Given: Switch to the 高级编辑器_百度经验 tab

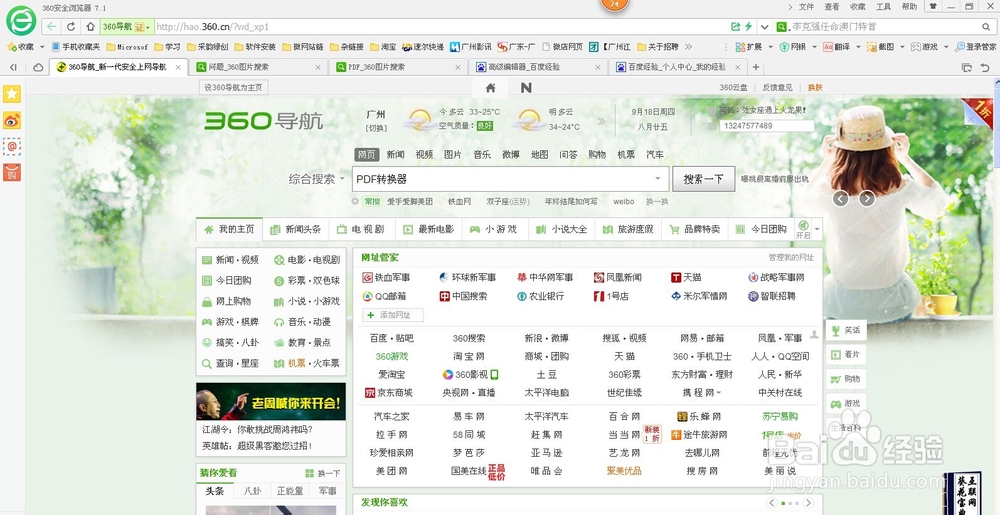Looking at the screenshot, I should tap(537, 67).
